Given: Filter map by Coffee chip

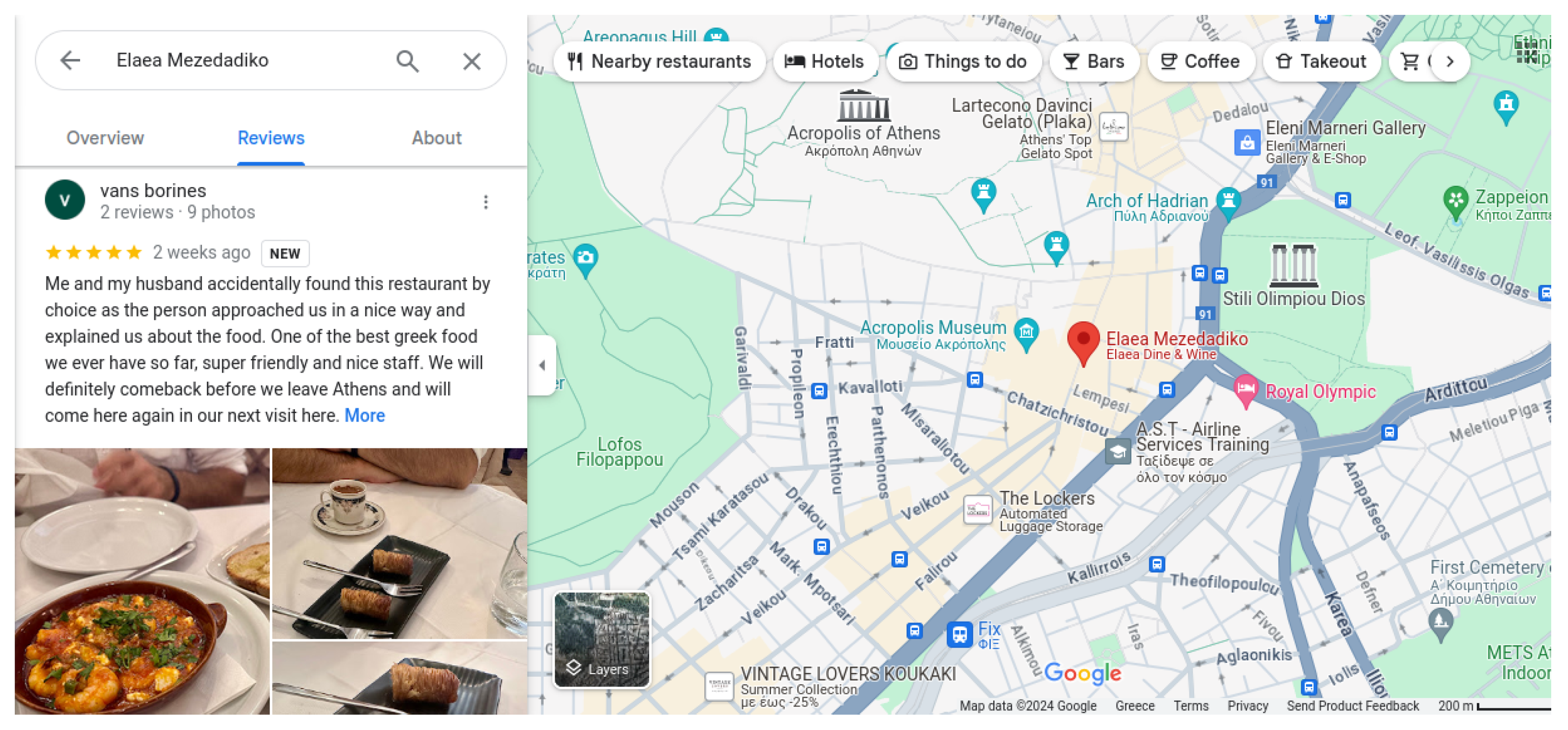Looking at the screenshot, I should tap(1200, 61).
